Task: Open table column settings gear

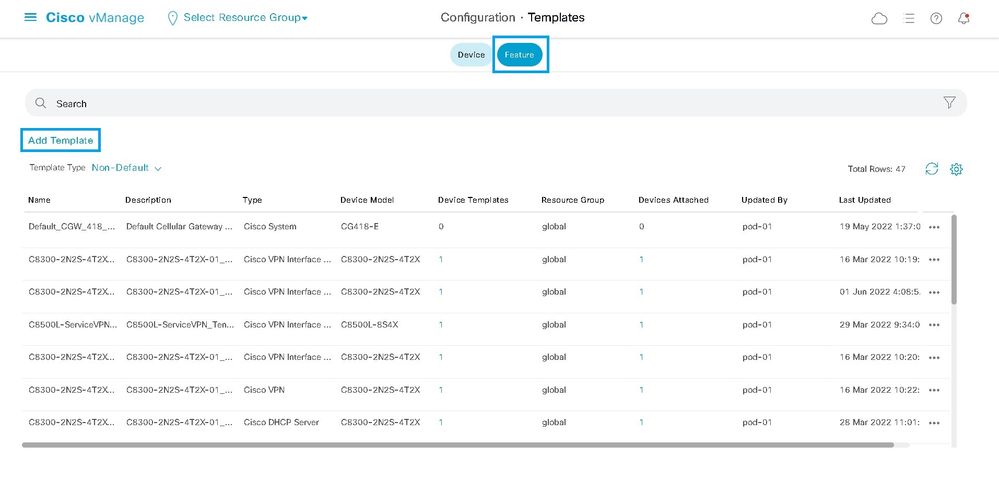Action: tap(956, 169)
